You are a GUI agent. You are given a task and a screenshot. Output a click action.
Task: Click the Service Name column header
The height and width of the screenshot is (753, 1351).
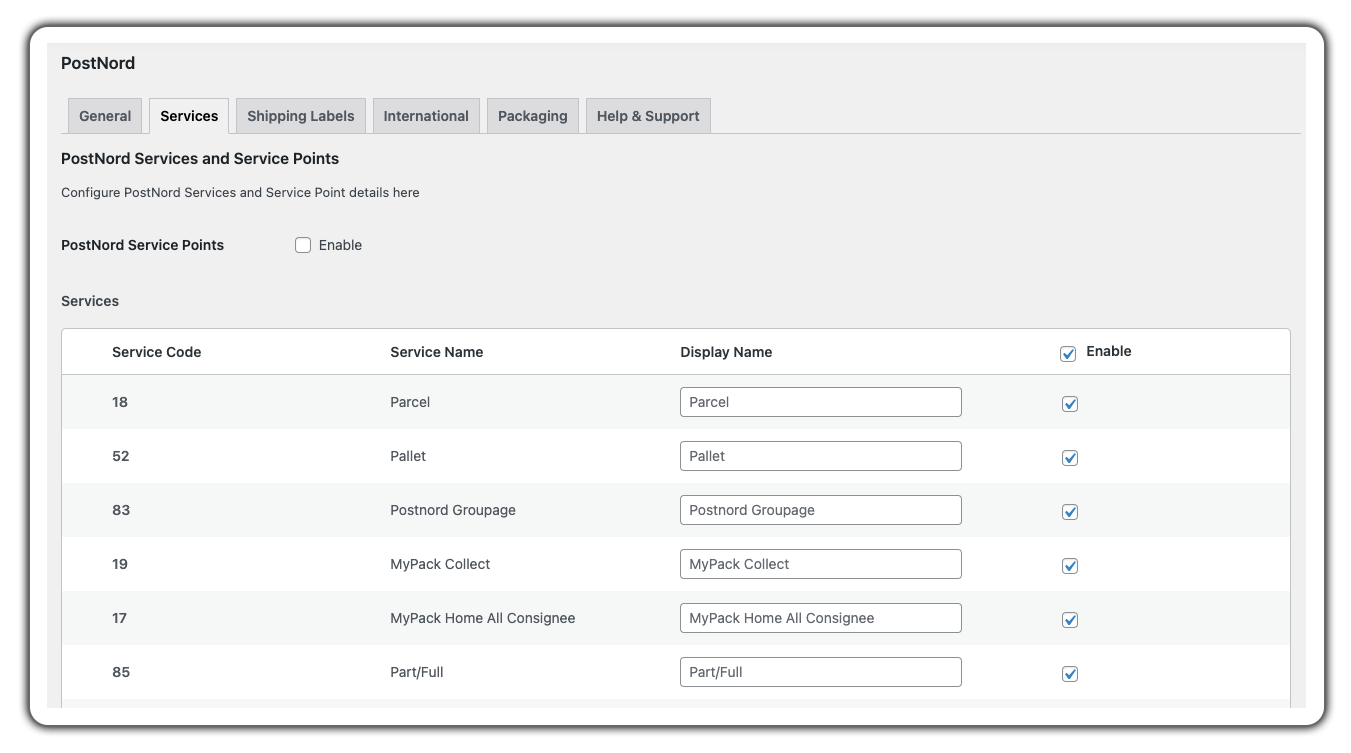coord(437,352)
